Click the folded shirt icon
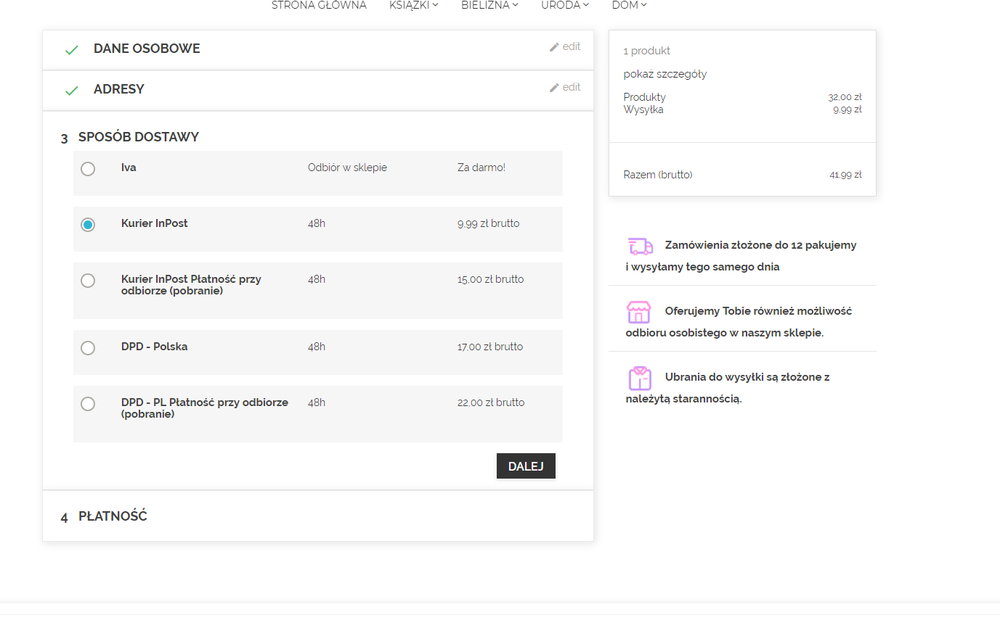1000x620 pixels. pos(640,379)
